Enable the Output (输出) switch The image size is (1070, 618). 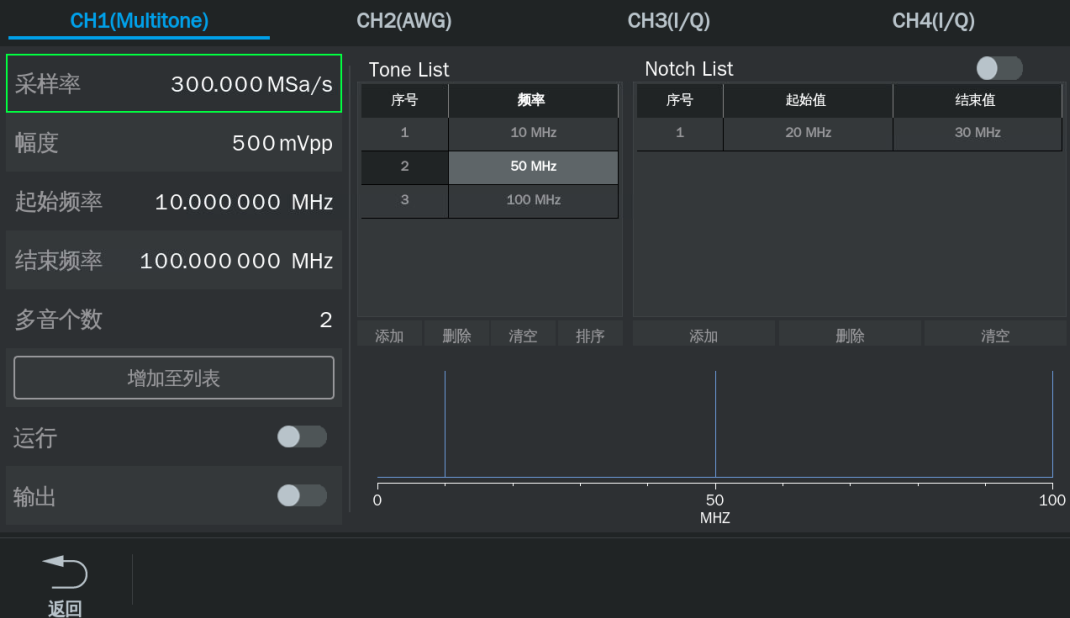point(302,496)
